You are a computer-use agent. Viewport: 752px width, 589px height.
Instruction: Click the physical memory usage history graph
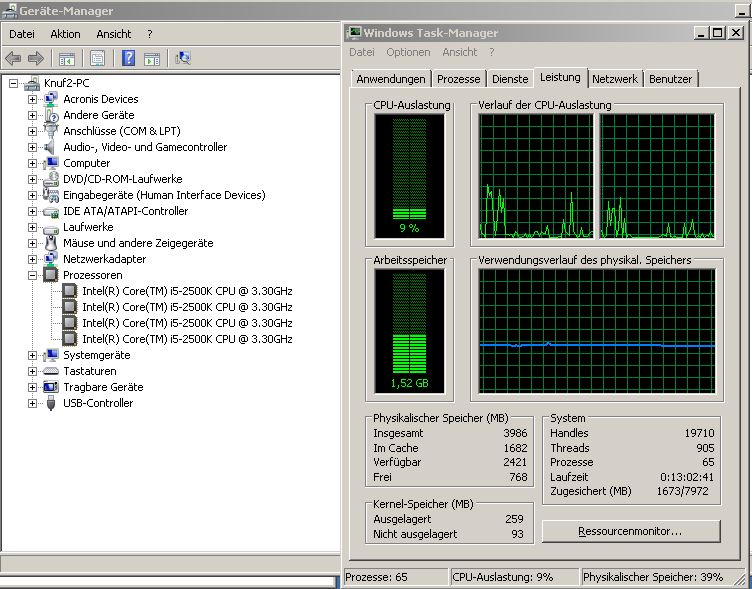pyautogui.click(x=597, y=331)
